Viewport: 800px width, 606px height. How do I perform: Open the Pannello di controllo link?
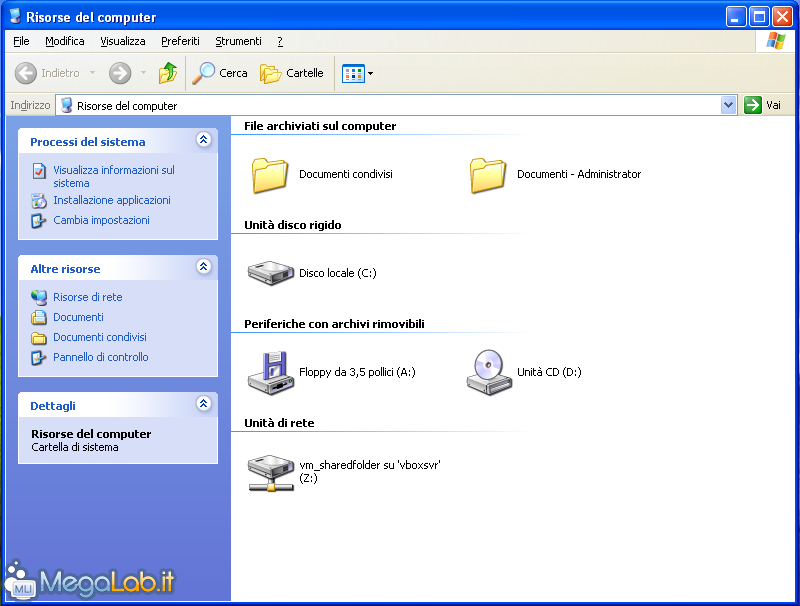coord(101,357)
